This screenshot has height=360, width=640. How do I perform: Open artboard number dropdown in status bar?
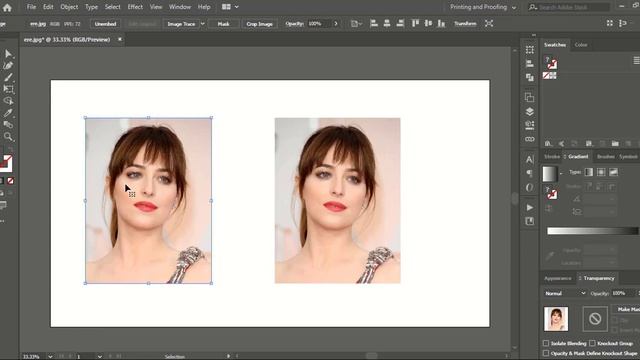pos(100,356)
